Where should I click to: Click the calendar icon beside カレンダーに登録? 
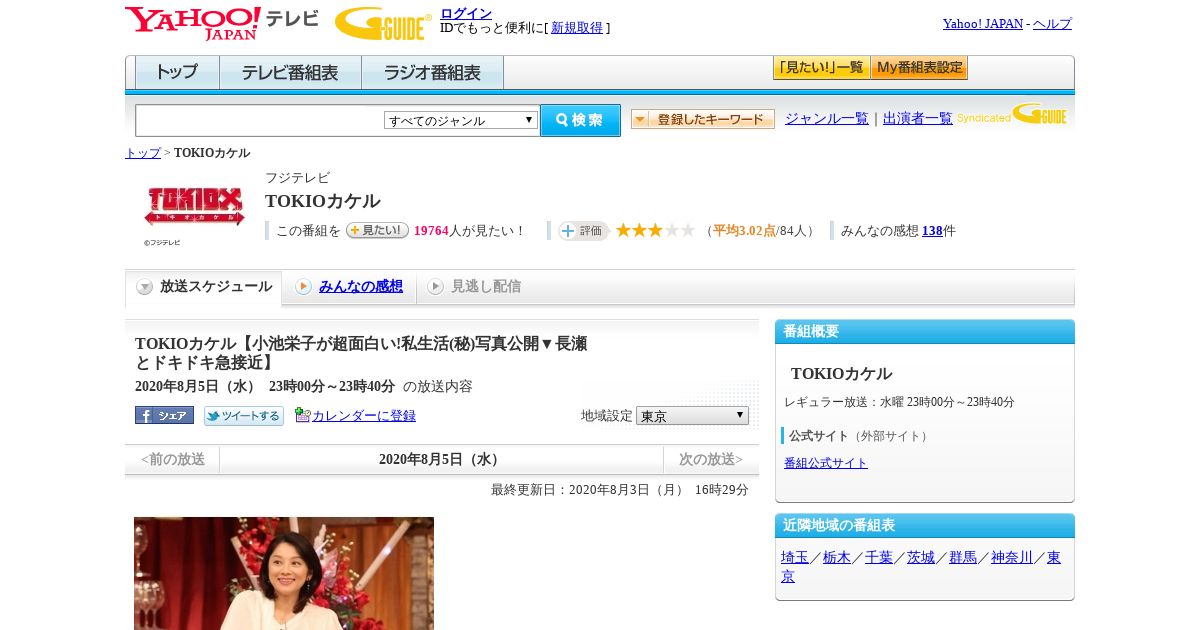tap(303, 415)
